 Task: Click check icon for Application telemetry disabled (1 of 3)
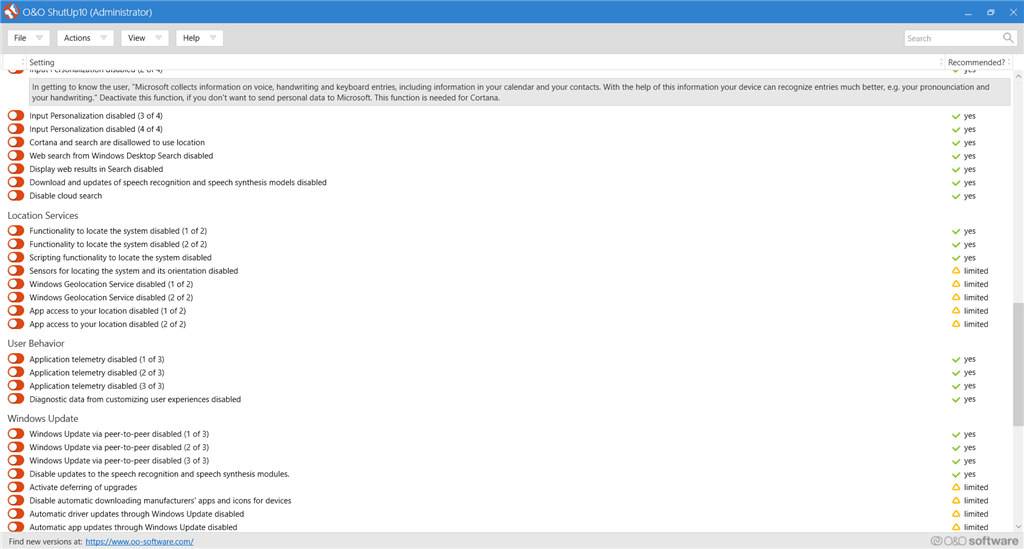click(x=956, y=360)
